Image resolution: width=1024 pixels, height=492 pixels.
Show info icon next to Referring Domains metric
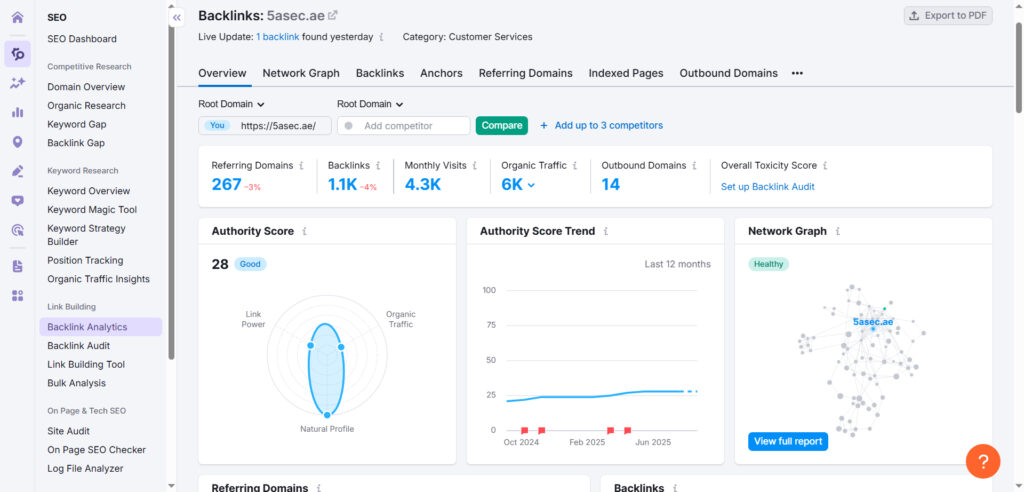click(x=301, y=166)
